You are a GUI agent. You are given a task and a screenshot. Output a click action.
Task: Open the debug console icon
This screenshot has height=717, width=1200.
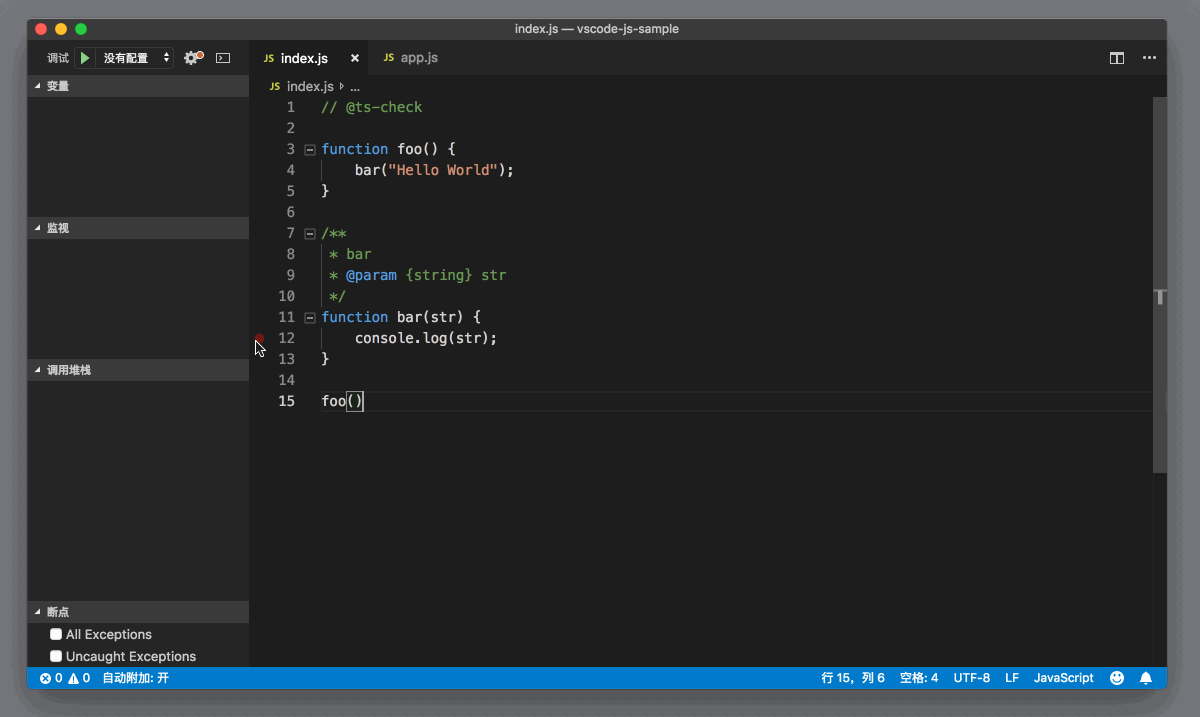pos(222,57)
